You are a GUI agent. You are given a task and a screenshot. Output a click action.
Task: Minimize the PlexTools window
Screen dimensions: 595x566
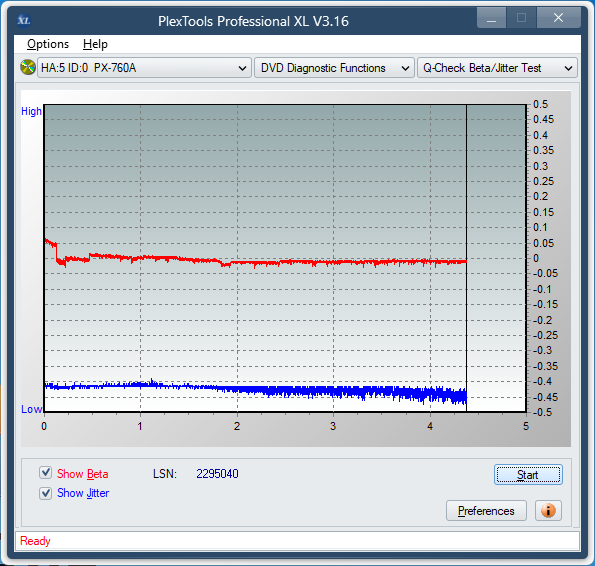(x=491, y=17)
